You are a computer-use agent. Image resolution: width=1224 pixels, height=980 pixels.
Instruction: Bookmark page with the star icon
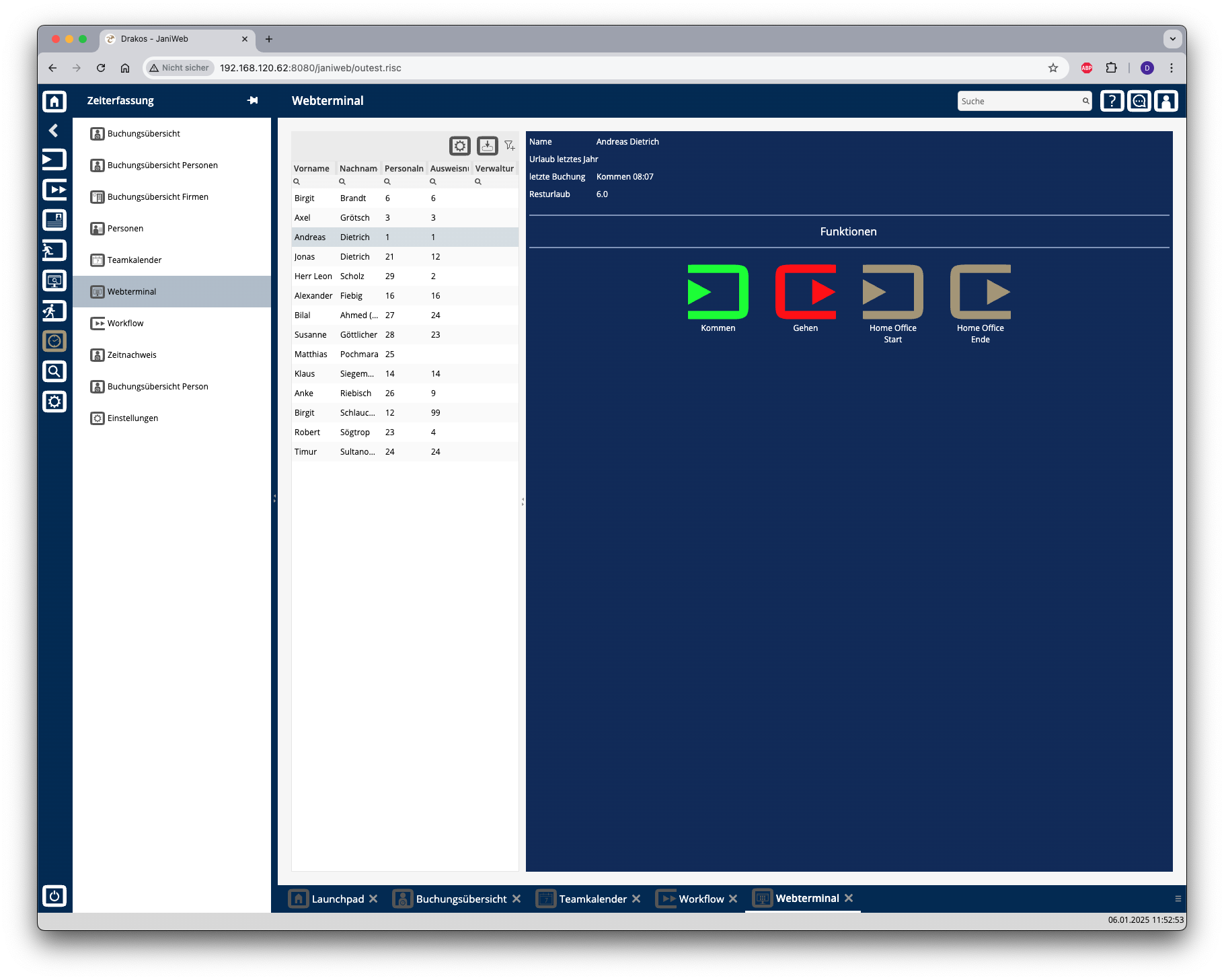pos(1053,68)
